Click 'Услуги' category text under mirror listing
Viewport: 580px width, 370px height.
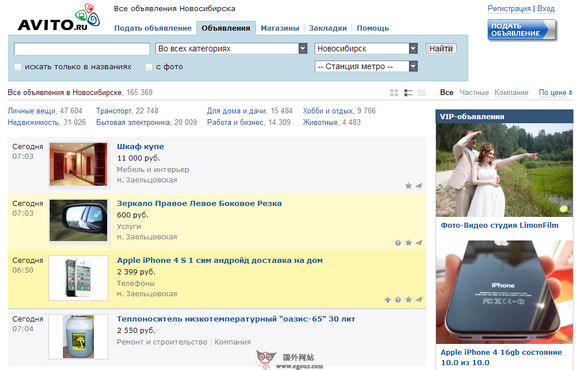[x=129, y=226]
